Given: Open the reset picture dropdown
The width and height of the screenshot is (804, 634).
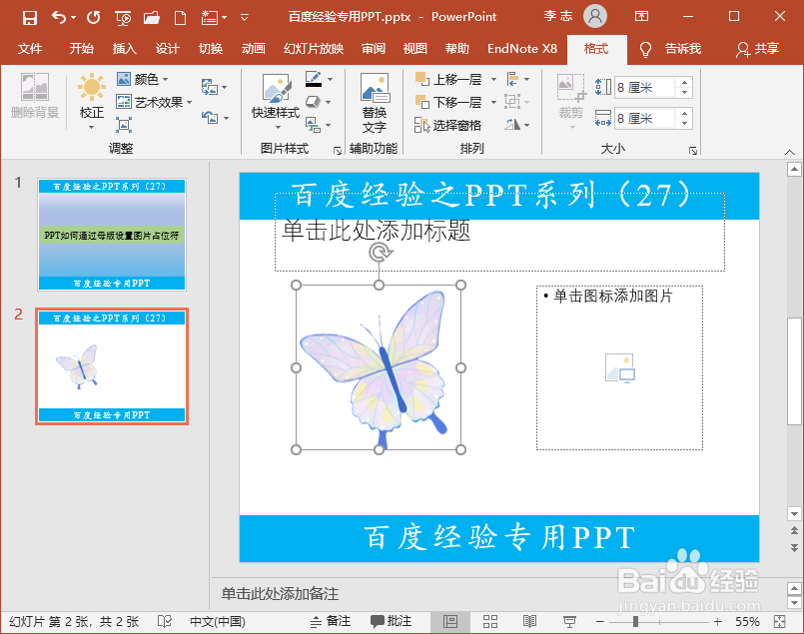Looking at the screenshot, I should click(214, 117).
